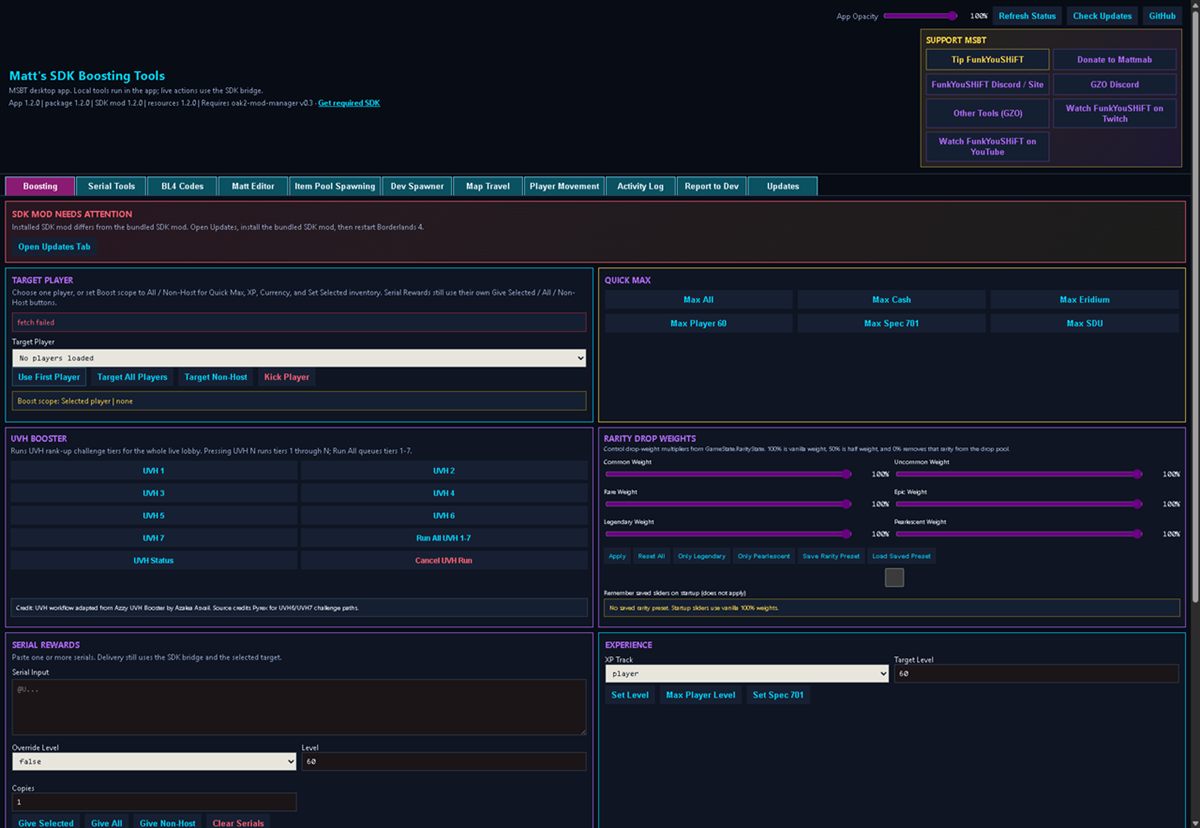The image size is (1200, 828).
Task: Focus the Serial Input text area
Action: point(299,707)
